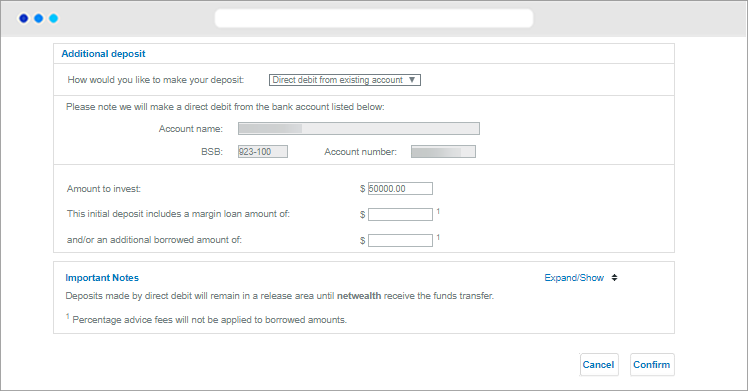Viewport: 748px width, 391px height.
Task: Click the Expand/Show up-down arrow icon
Action: point(614,278)
